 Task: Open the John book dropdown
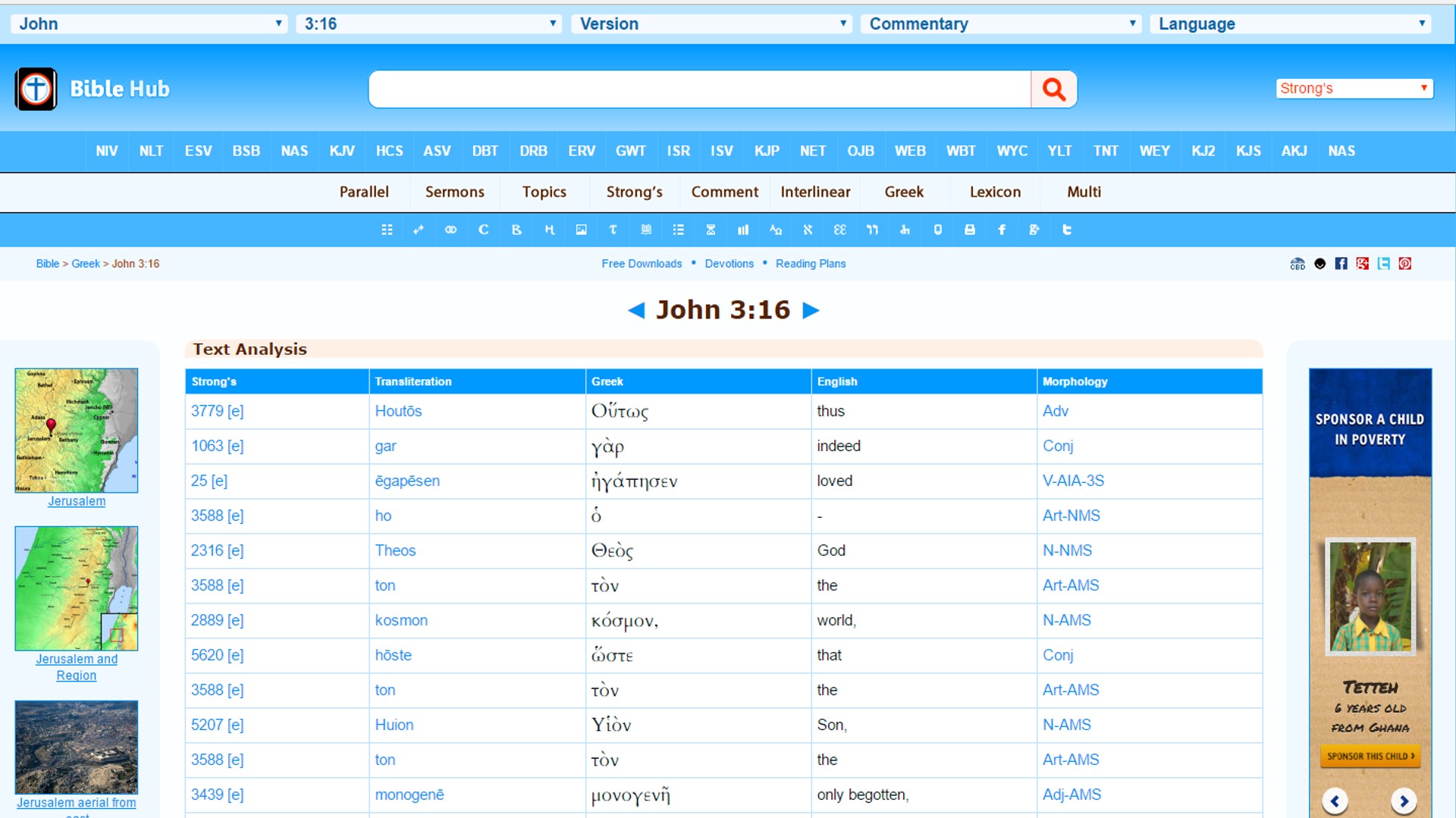[149, 24]
